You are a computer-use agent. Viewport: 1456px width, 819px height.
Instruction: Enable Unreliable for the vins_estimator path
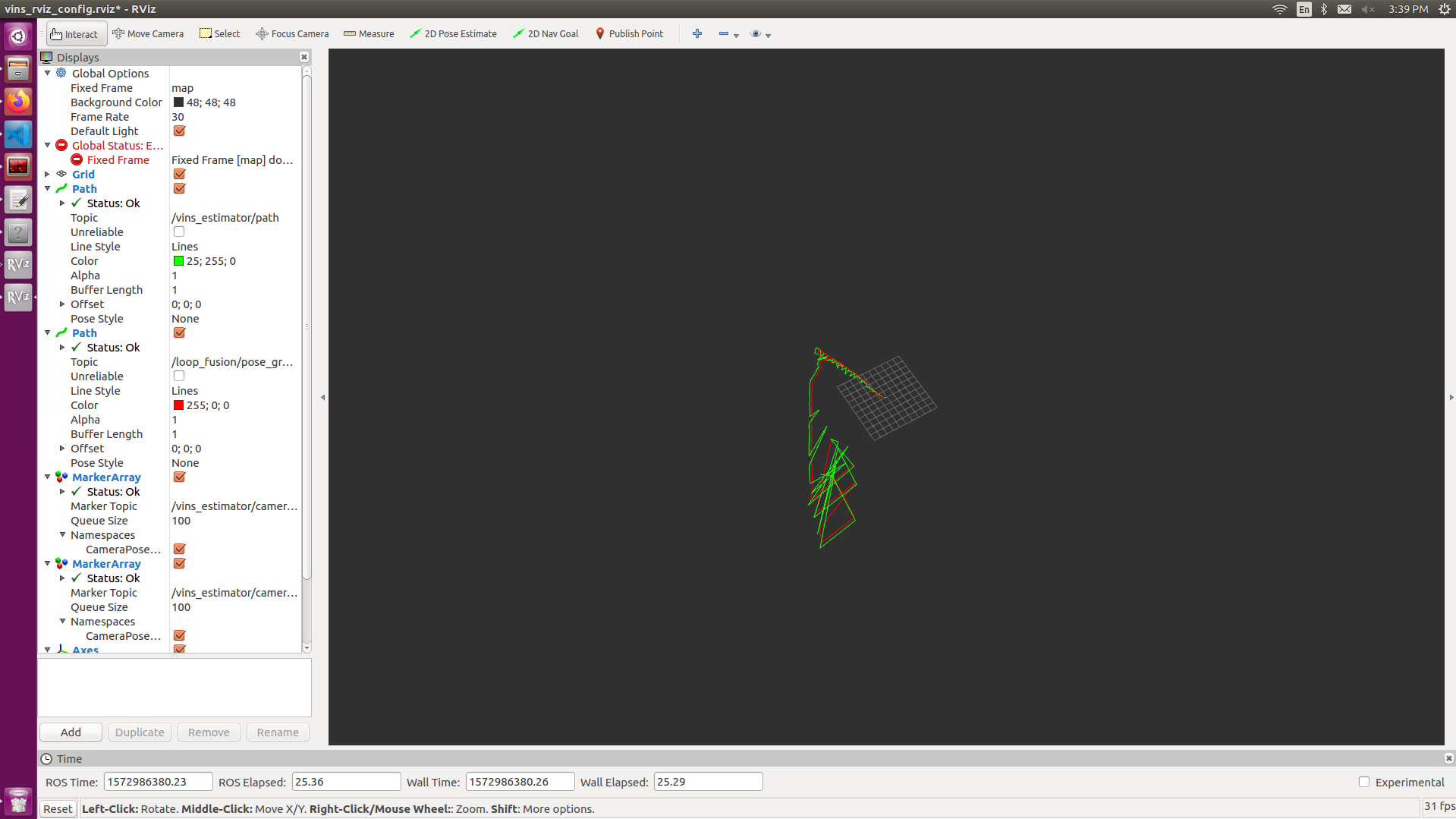point(179,232)
